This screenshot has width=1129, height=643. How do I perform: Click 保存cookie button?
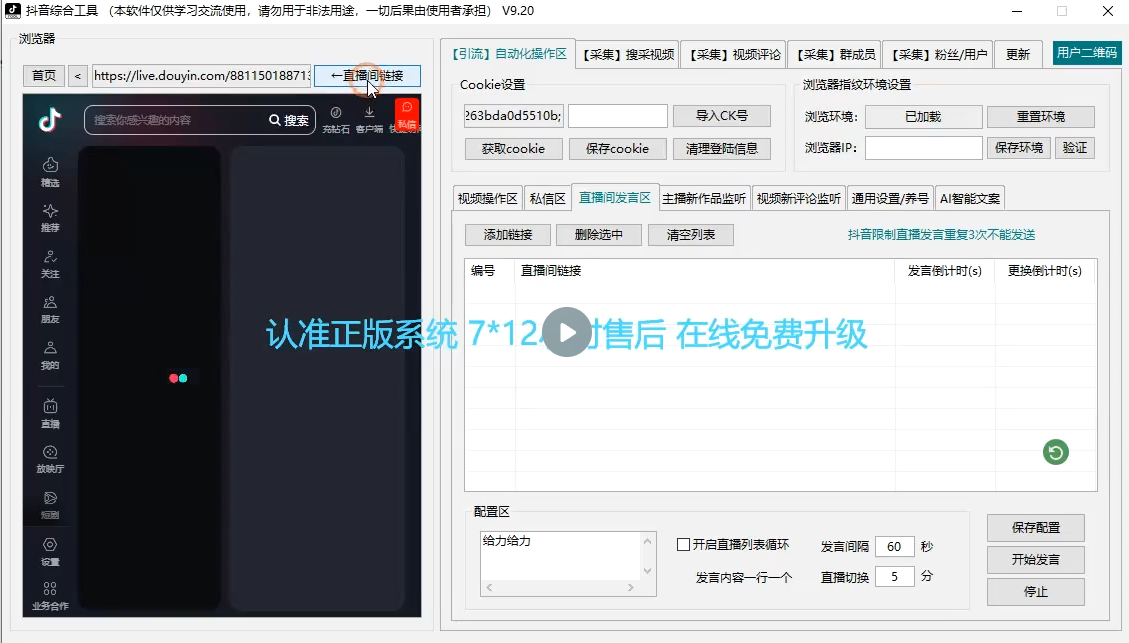tap(617, 149)
